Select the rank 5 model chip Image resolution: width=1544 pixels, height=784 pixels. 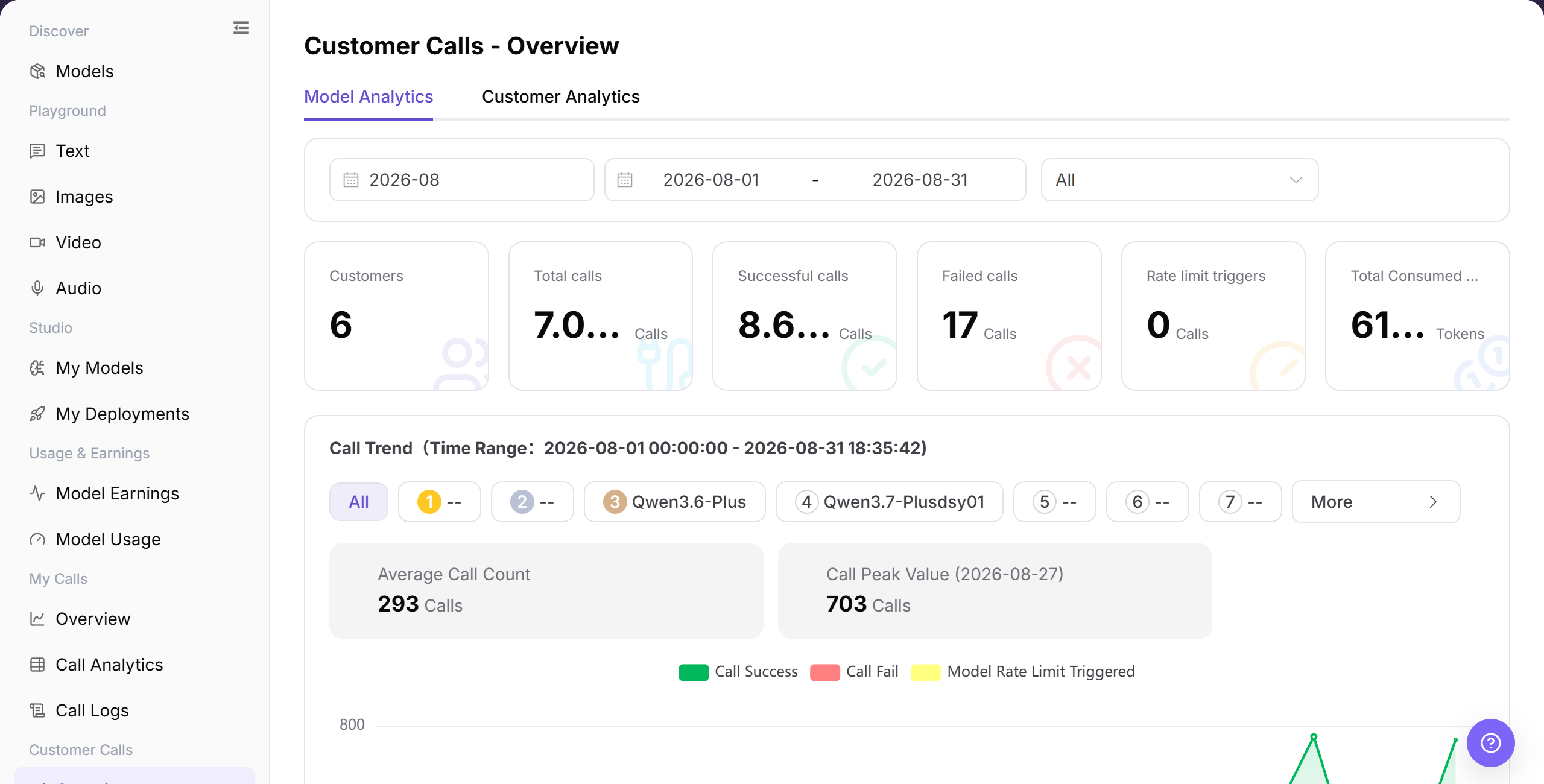coord(1055,502)
